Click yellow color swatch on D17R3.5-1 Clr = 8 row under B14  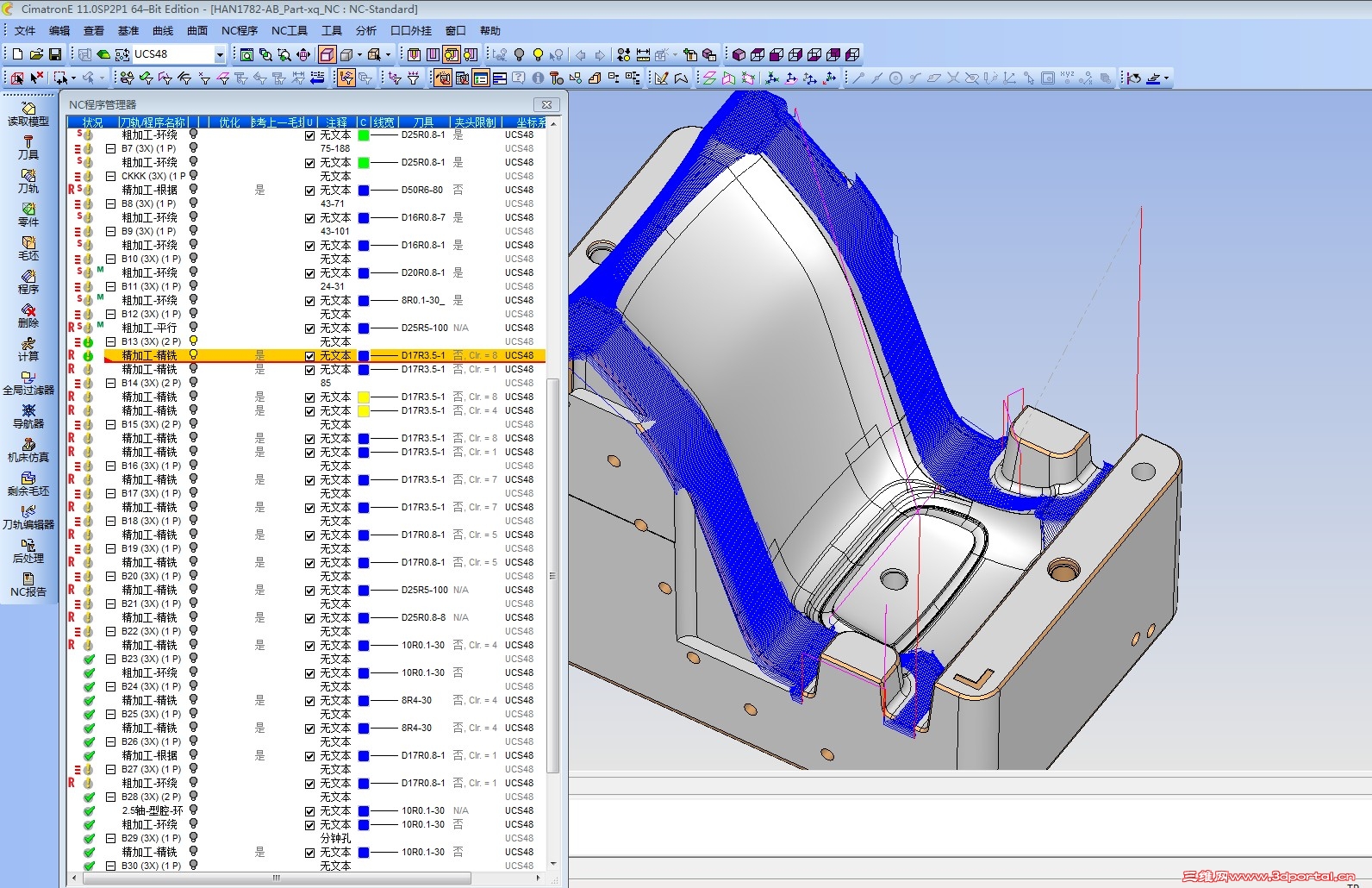tap(364, 397)
